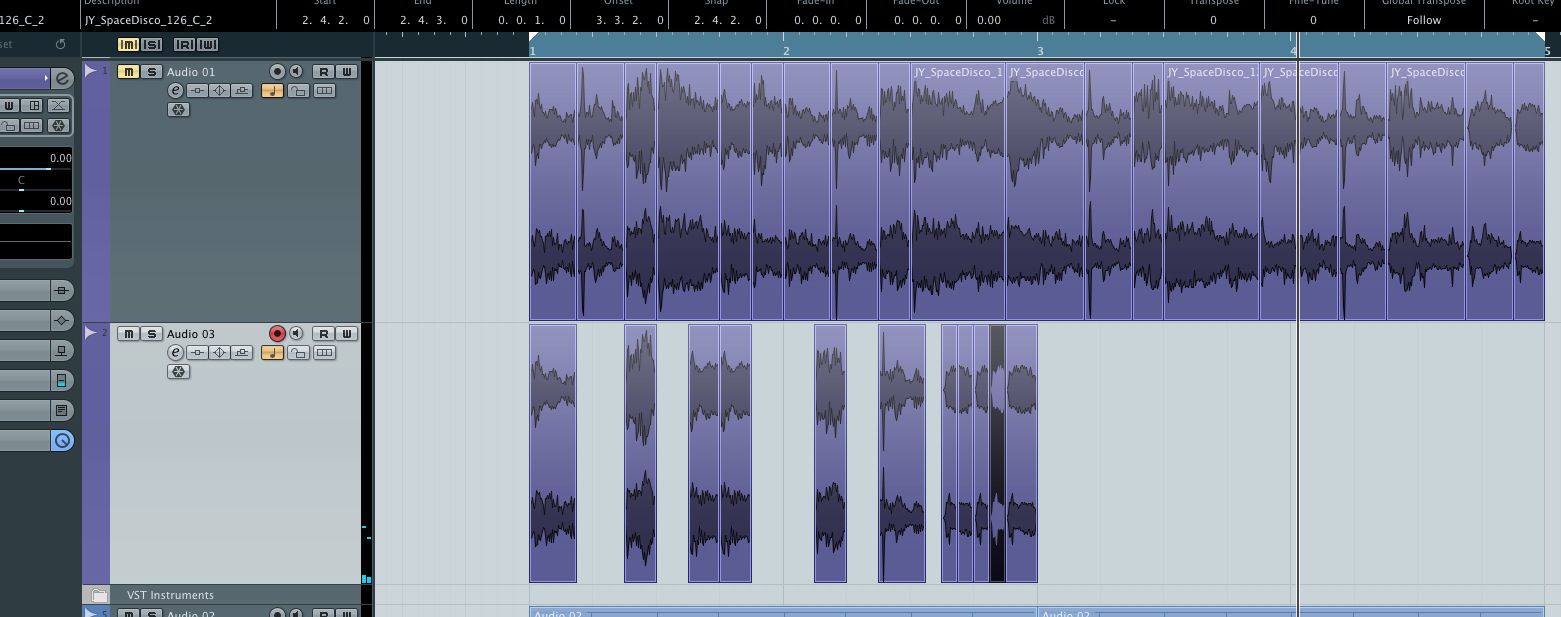Open the Inspector Inserts tab
This screenshot has height=617, width=1561.
tap(61, 290)
